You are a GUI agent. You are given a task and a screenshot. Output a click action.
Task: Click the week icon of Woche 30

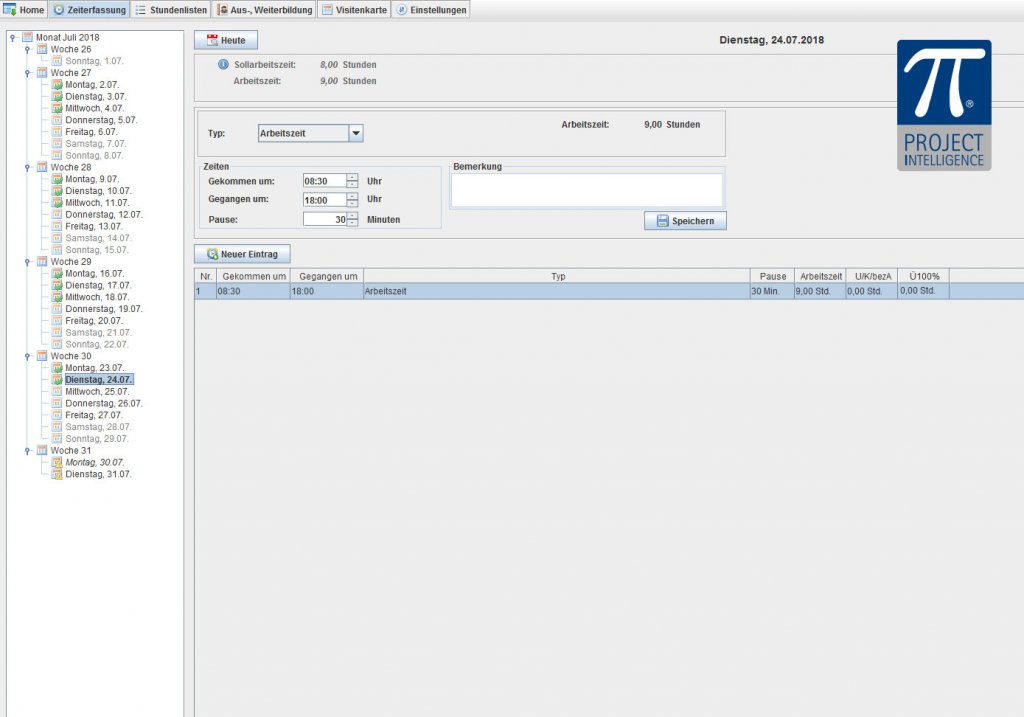point(42,356)
